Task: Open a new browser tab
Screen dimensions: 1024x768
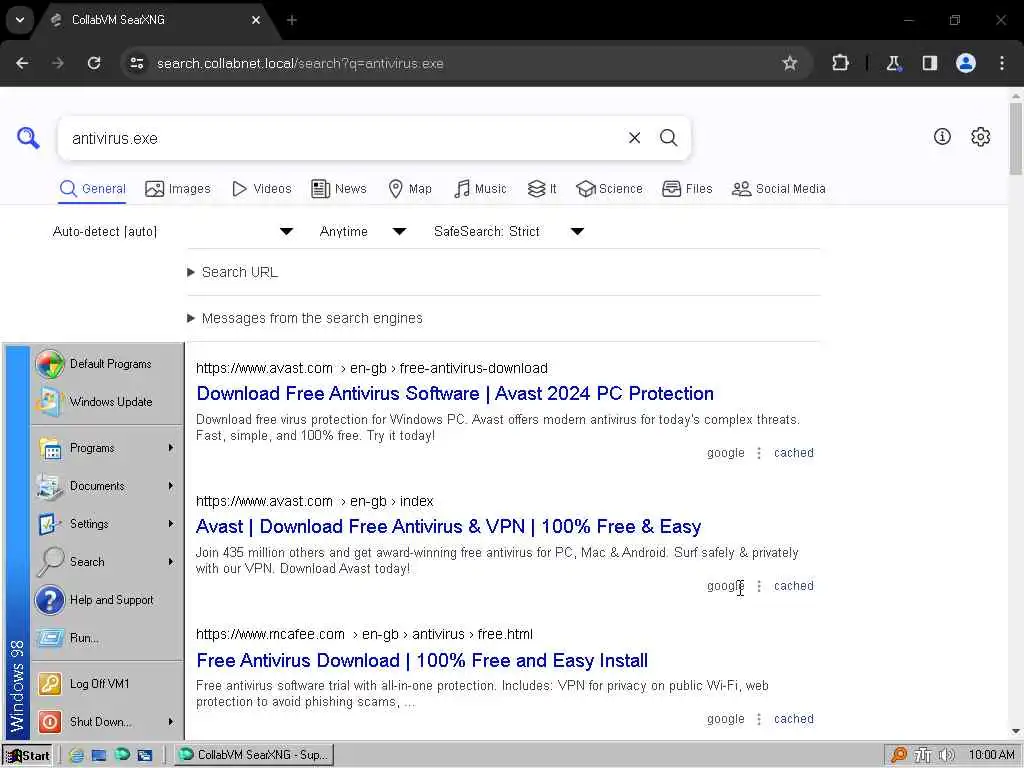Action: (292, 20)
